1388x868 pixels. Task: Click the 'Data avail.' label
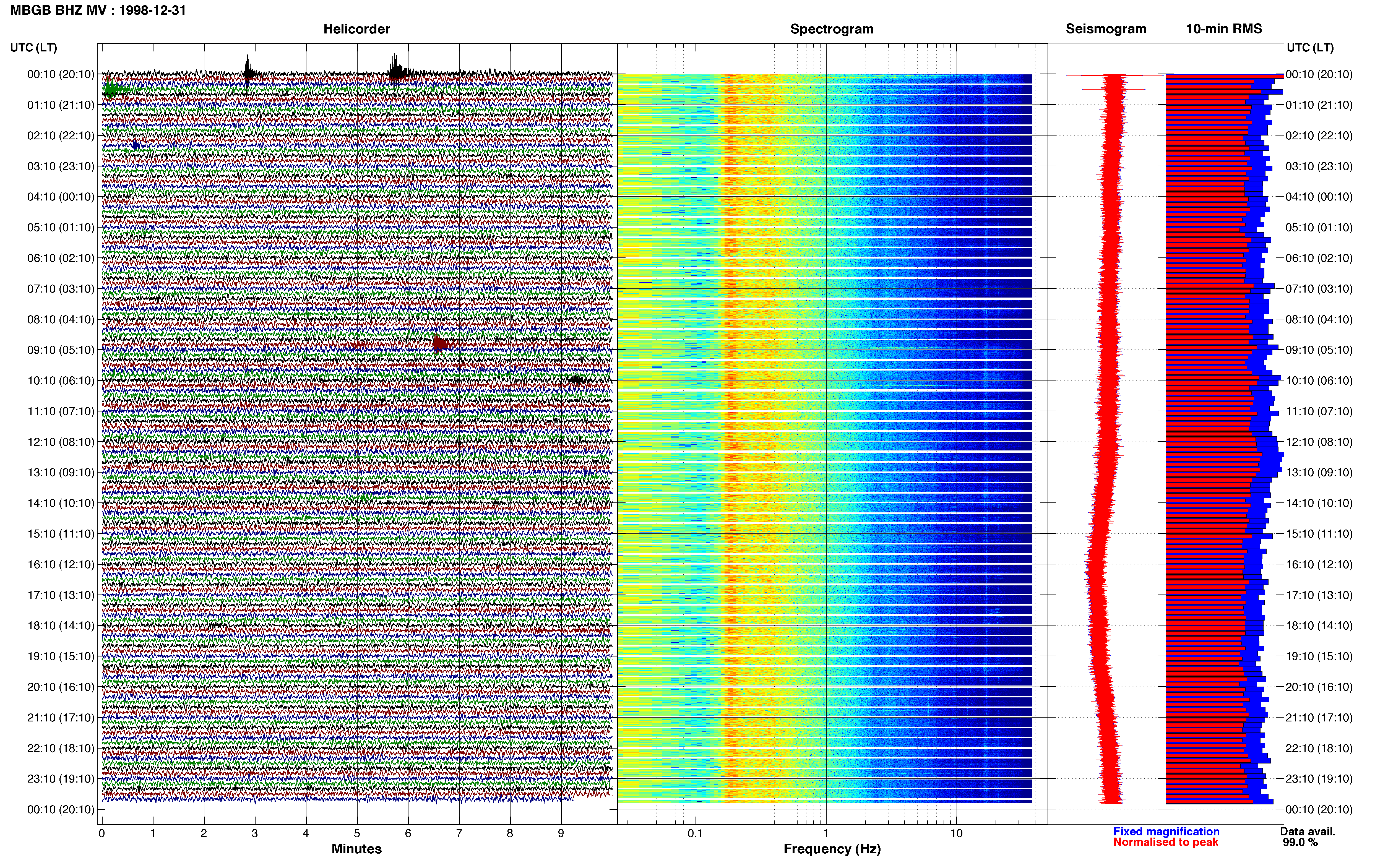(x=1308, y=831)
